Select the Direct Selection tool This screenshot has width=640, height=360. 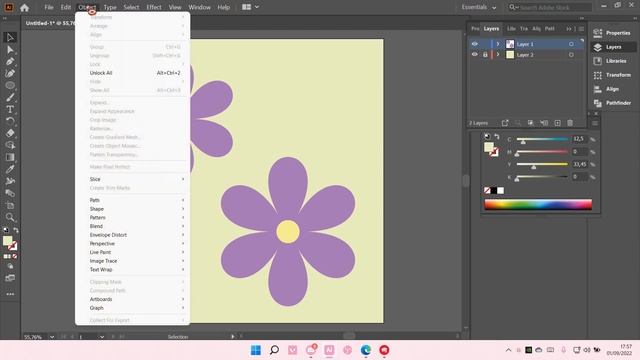(x=10, y=50)
